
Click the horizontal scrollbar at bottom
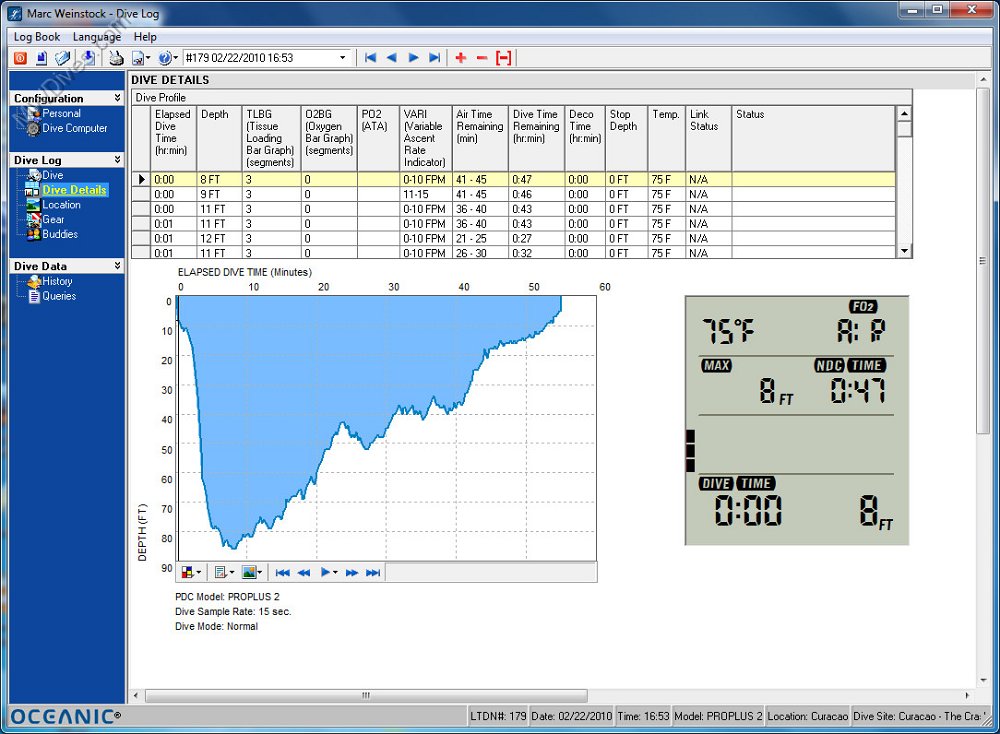click(366, 695)
